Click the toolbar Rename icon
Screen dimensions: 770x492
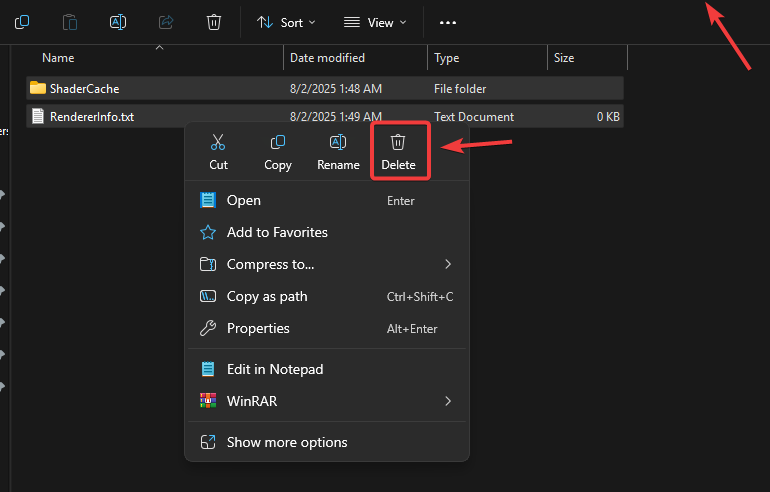118,22
